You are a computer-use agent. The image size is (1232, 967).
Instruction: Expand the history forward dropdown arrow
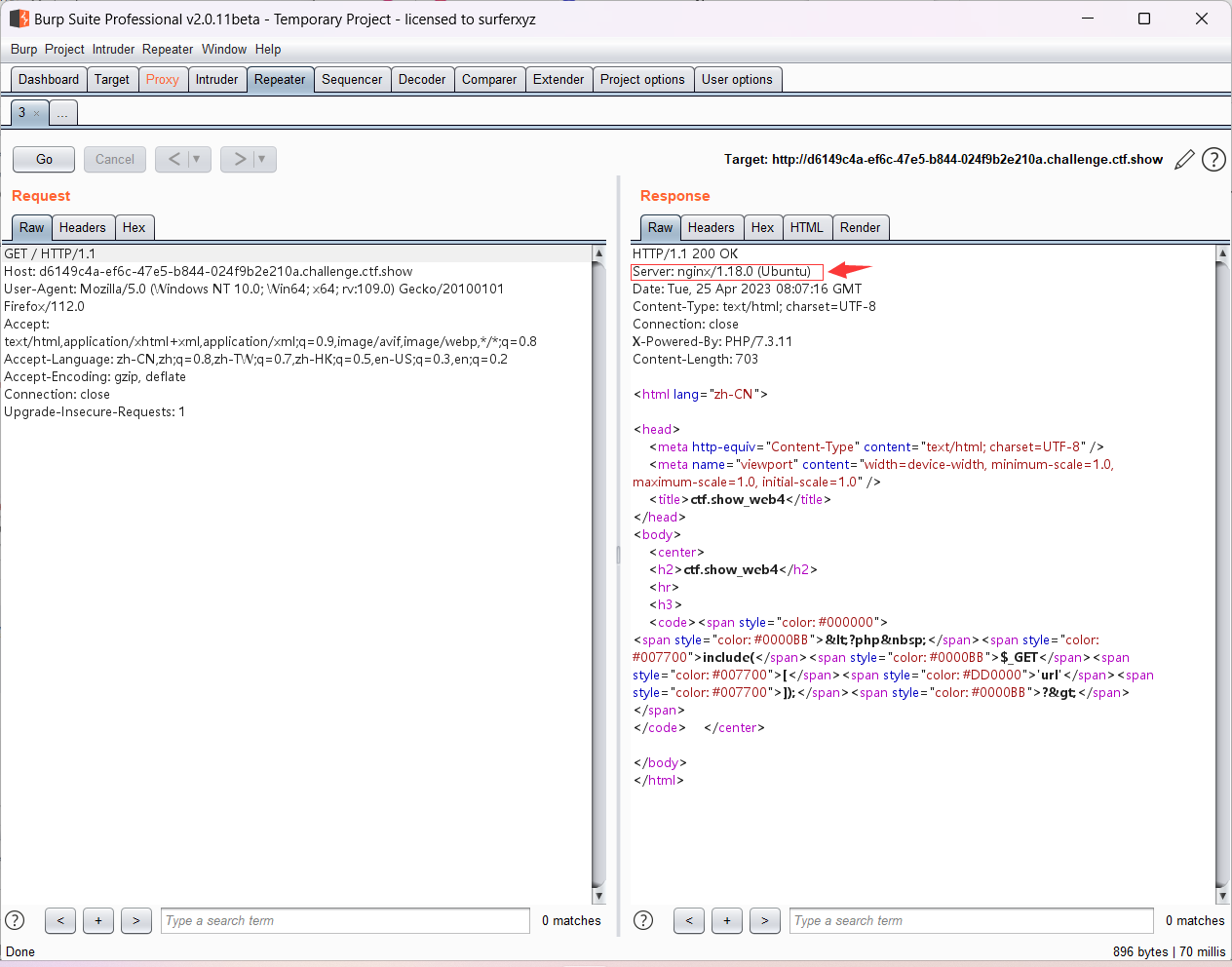pos(262,159)
